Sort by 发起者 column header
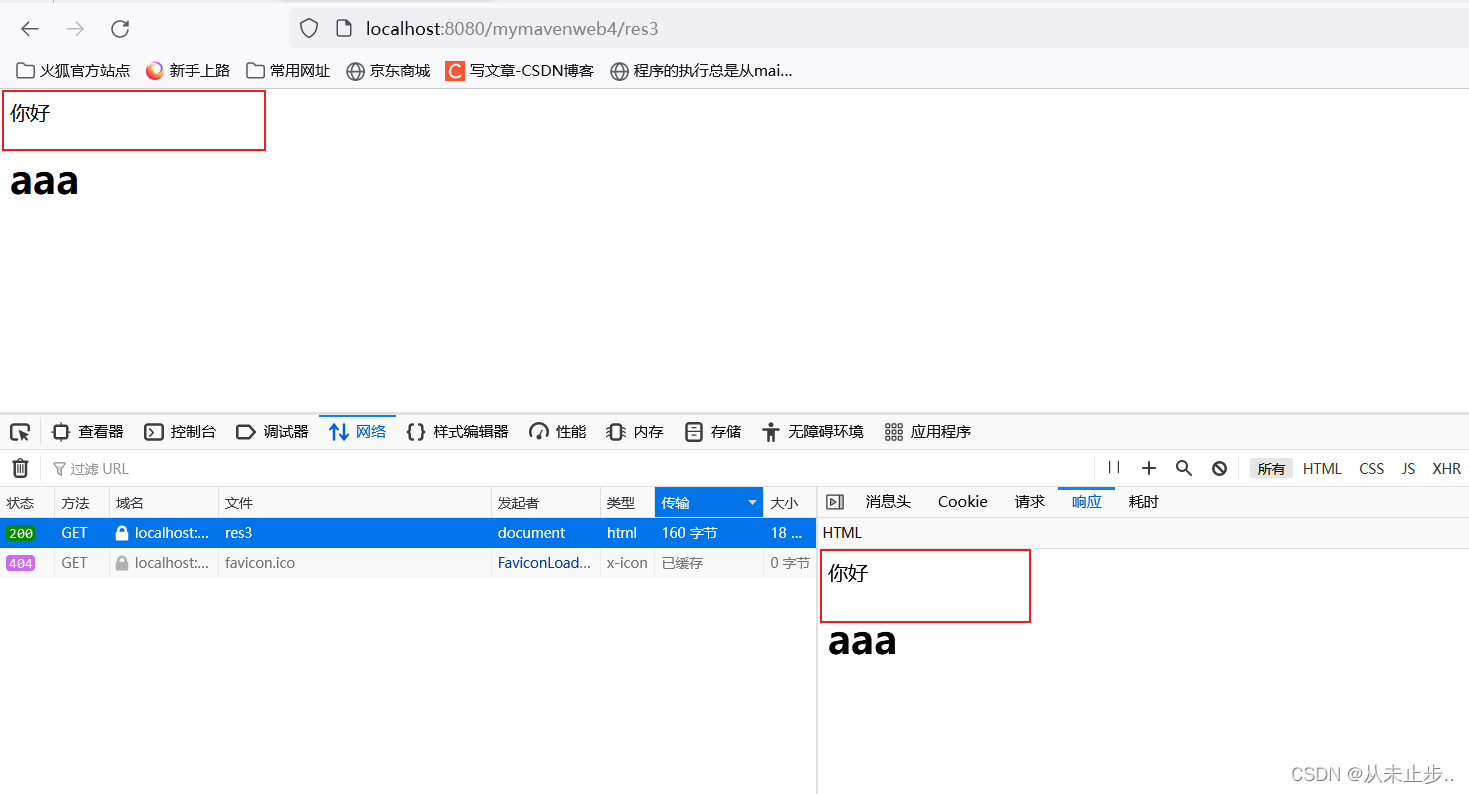Viewport: 1469px width, 794px height. click(x=546, y=503)
